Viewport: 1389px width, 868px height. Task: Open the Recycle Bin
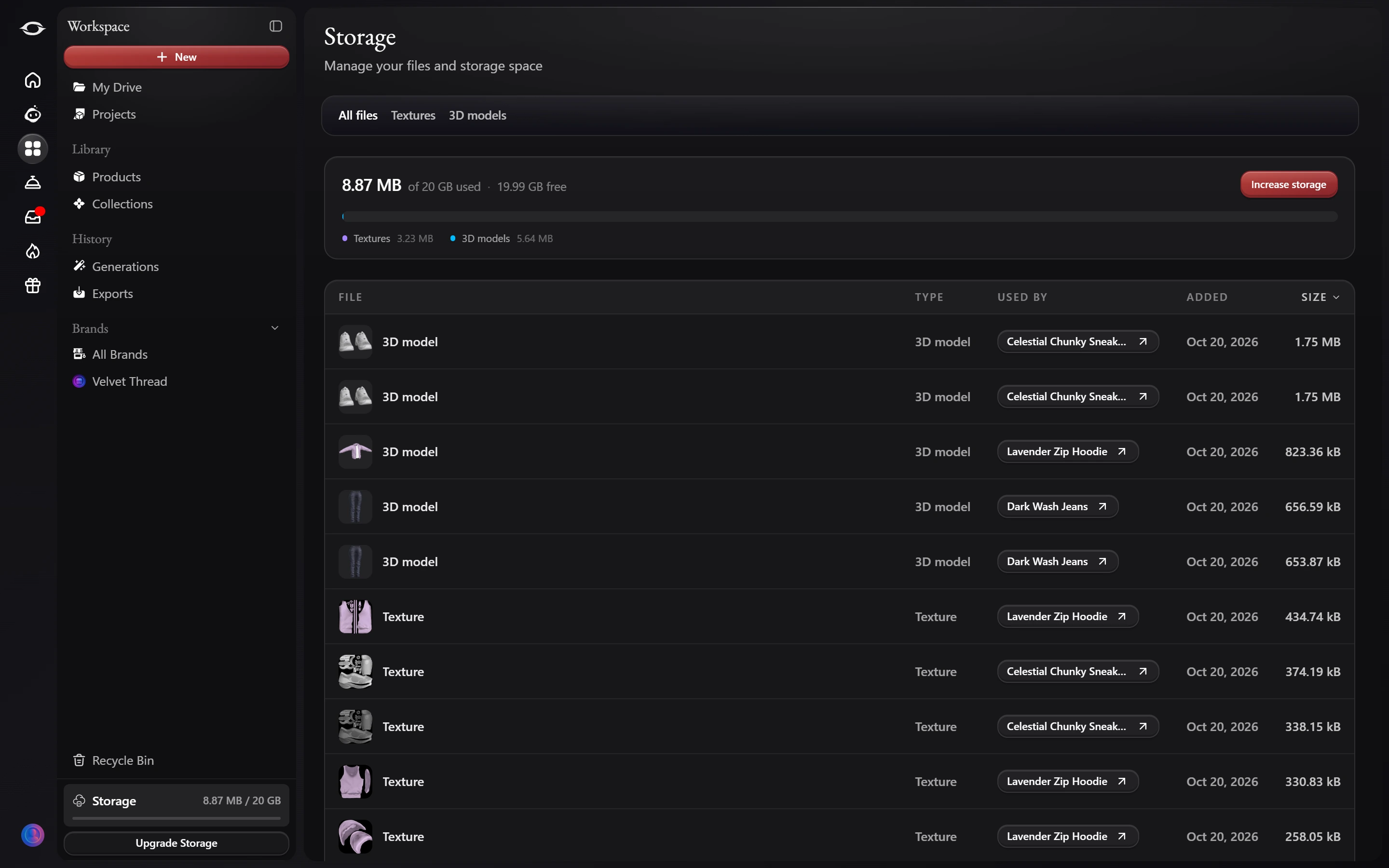pos(176,760)
